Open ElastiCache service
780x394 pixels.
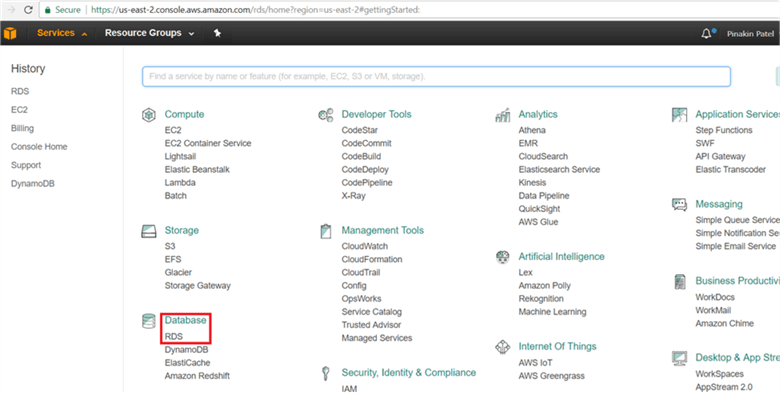tap(188, 363)
